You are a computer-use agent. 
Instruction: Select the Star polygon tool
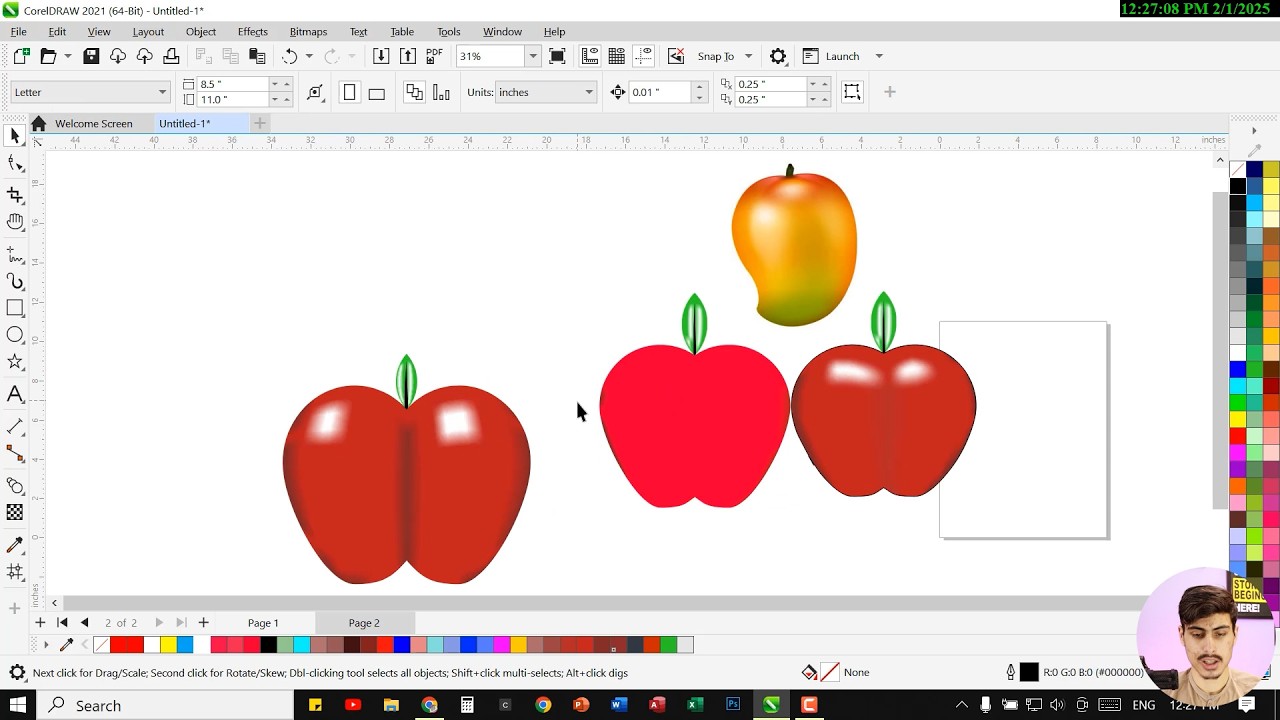15,363
